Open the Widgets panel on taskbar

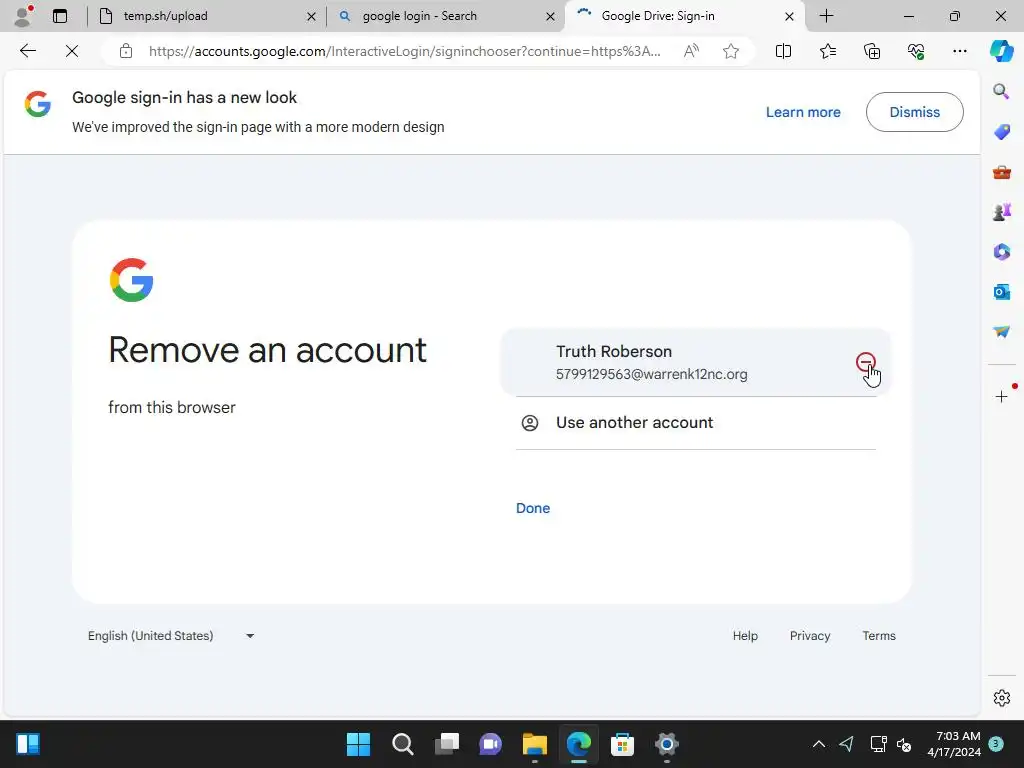pyautogui.click(x=28, y=744)
